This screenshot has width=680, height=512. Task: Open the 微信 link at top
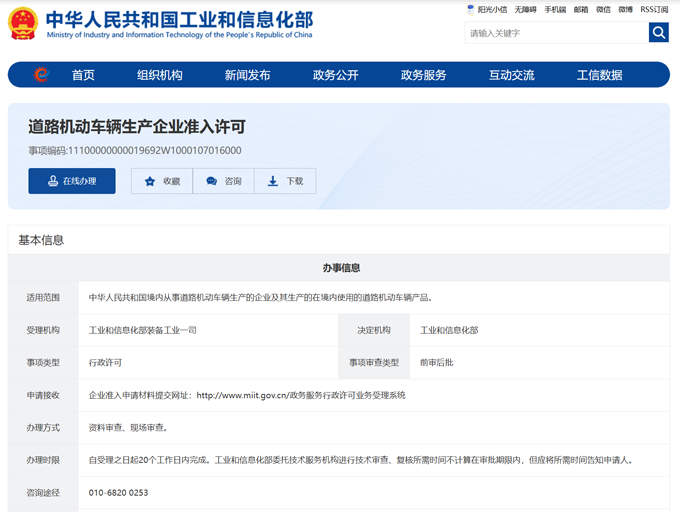tap(603, 10)
